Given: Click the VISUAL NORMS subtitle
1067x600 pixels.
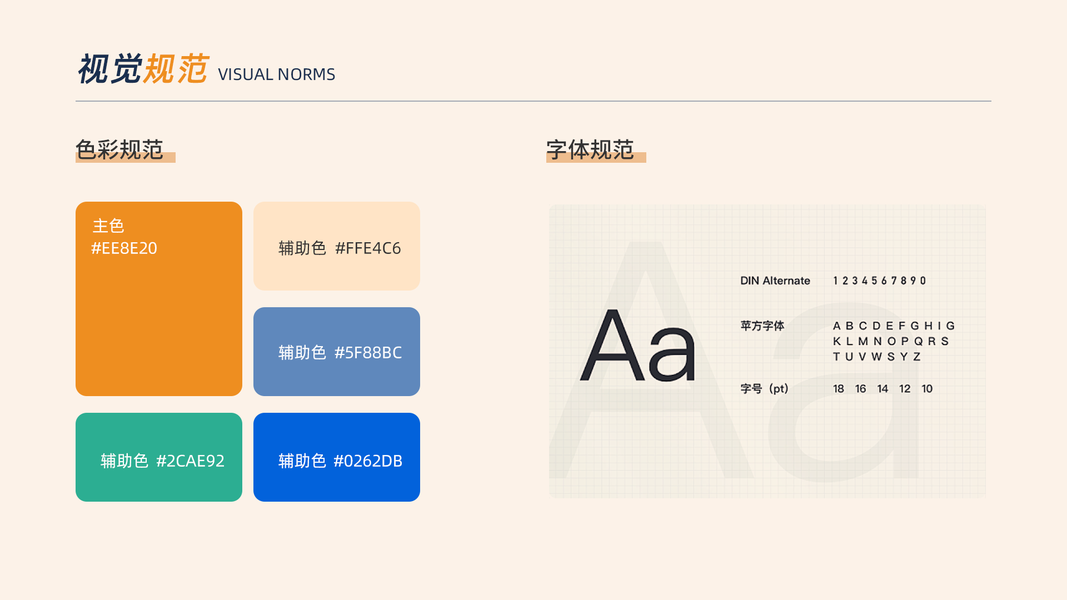Looking at the screenshot, I should (x=276, y=74).
